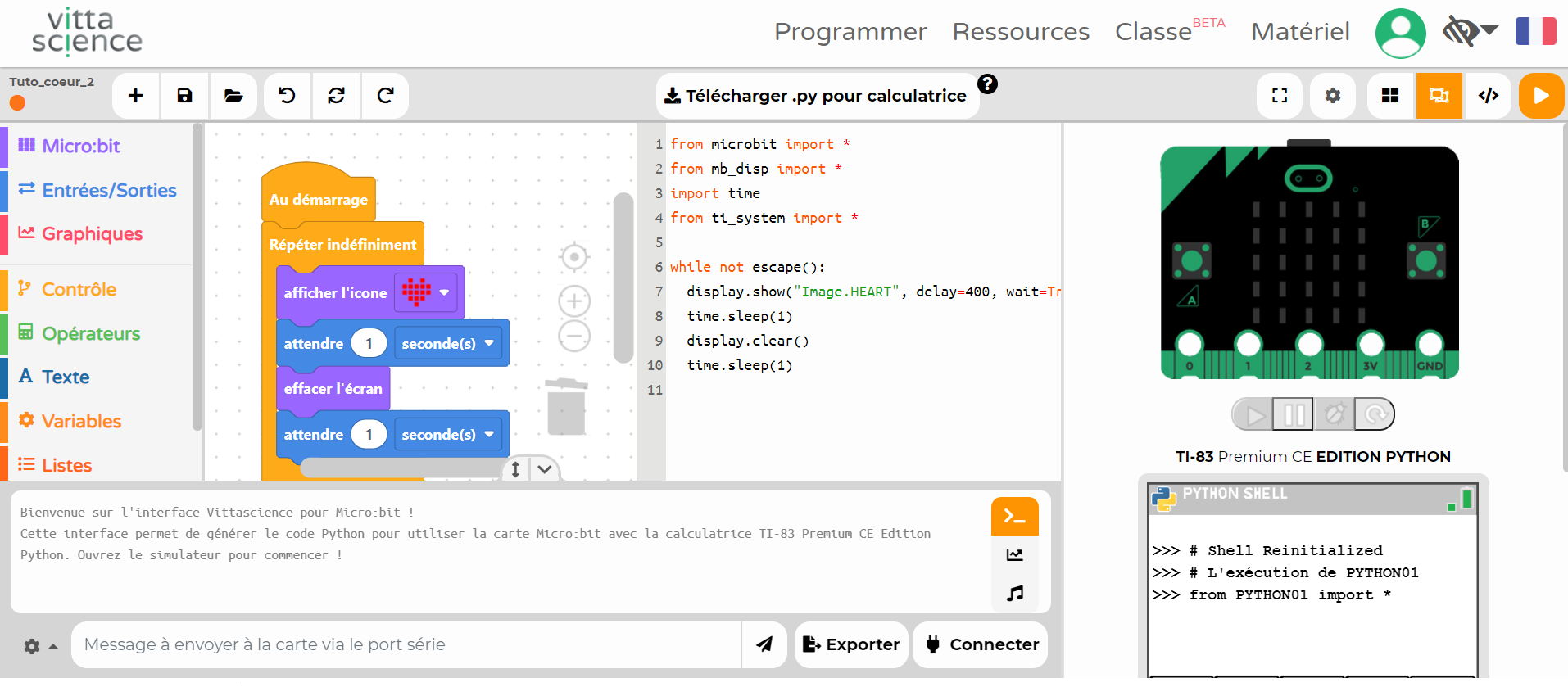Viewport: 1568px width, 687px height.
Task: Open the settings gear in toolbar
Action: [x=1333, y=96]
